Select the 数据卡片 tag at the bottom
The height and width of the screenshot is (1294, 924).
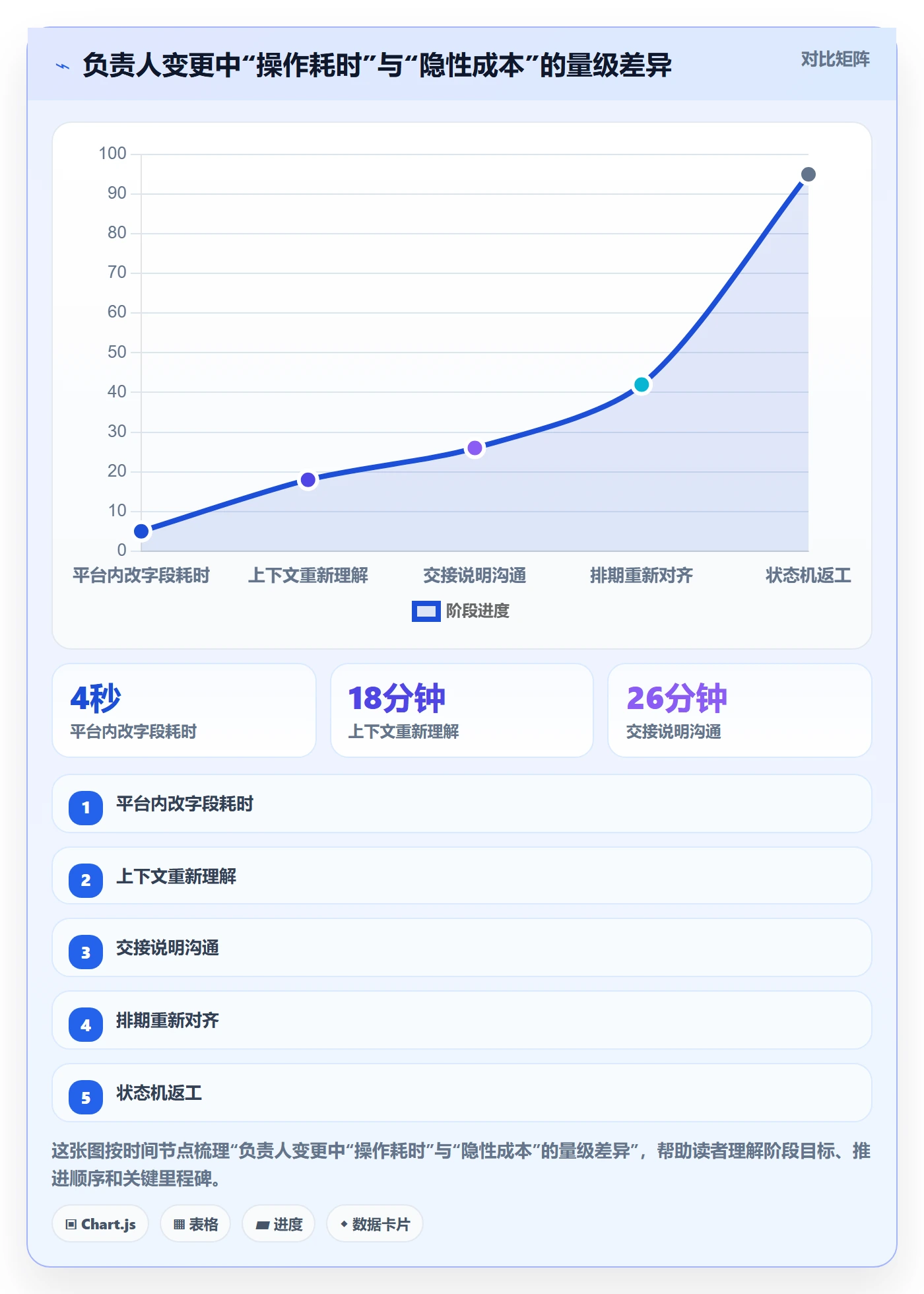click(x=375, y=1224)
